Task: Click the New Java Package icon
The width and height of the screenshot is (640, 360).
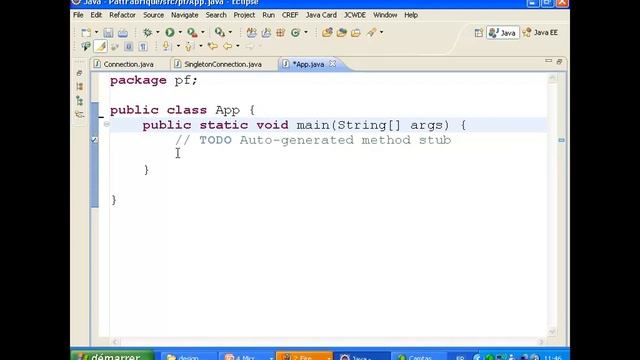Action: [266, 33]
